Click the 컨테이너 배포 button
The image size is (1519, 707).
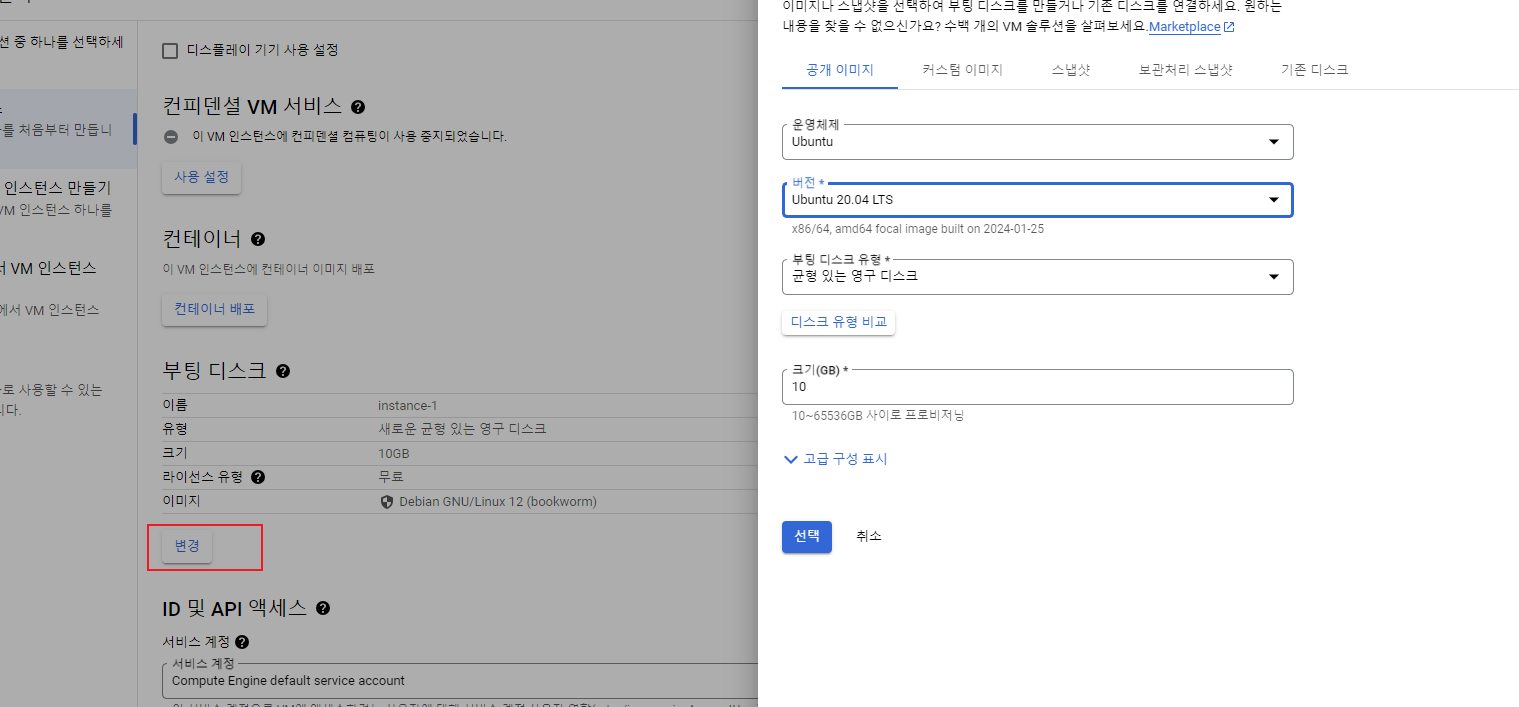click(x=215, y=309)
